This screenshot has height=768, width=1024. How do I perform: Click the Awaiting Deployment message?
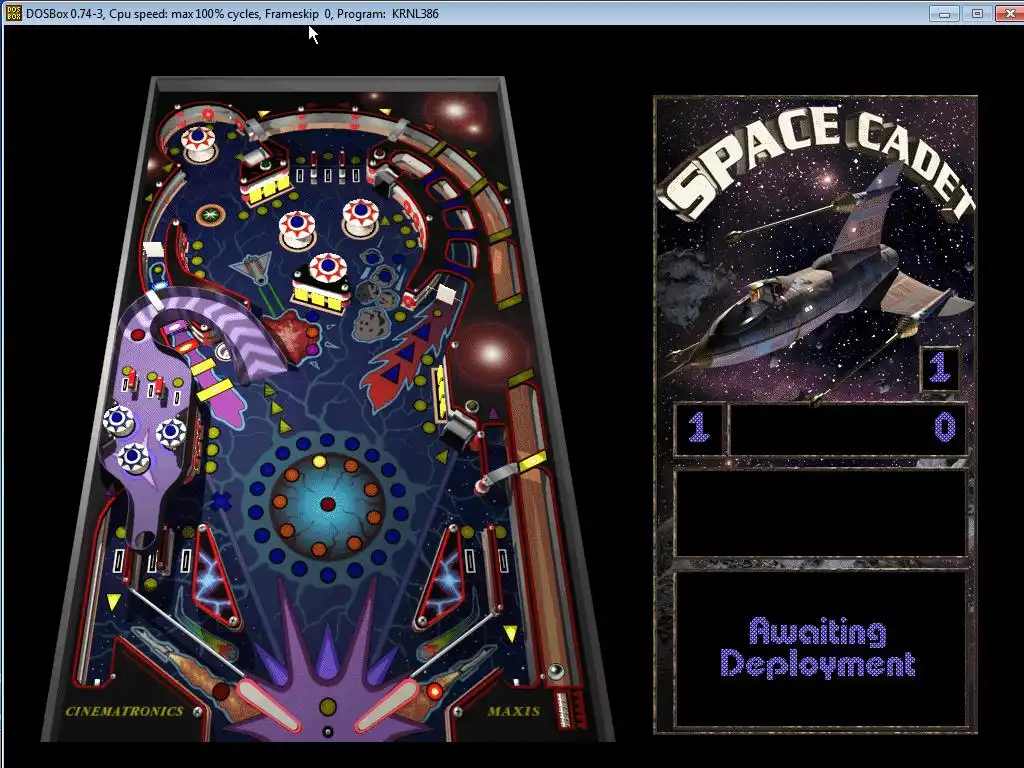[x=818, y=648]
